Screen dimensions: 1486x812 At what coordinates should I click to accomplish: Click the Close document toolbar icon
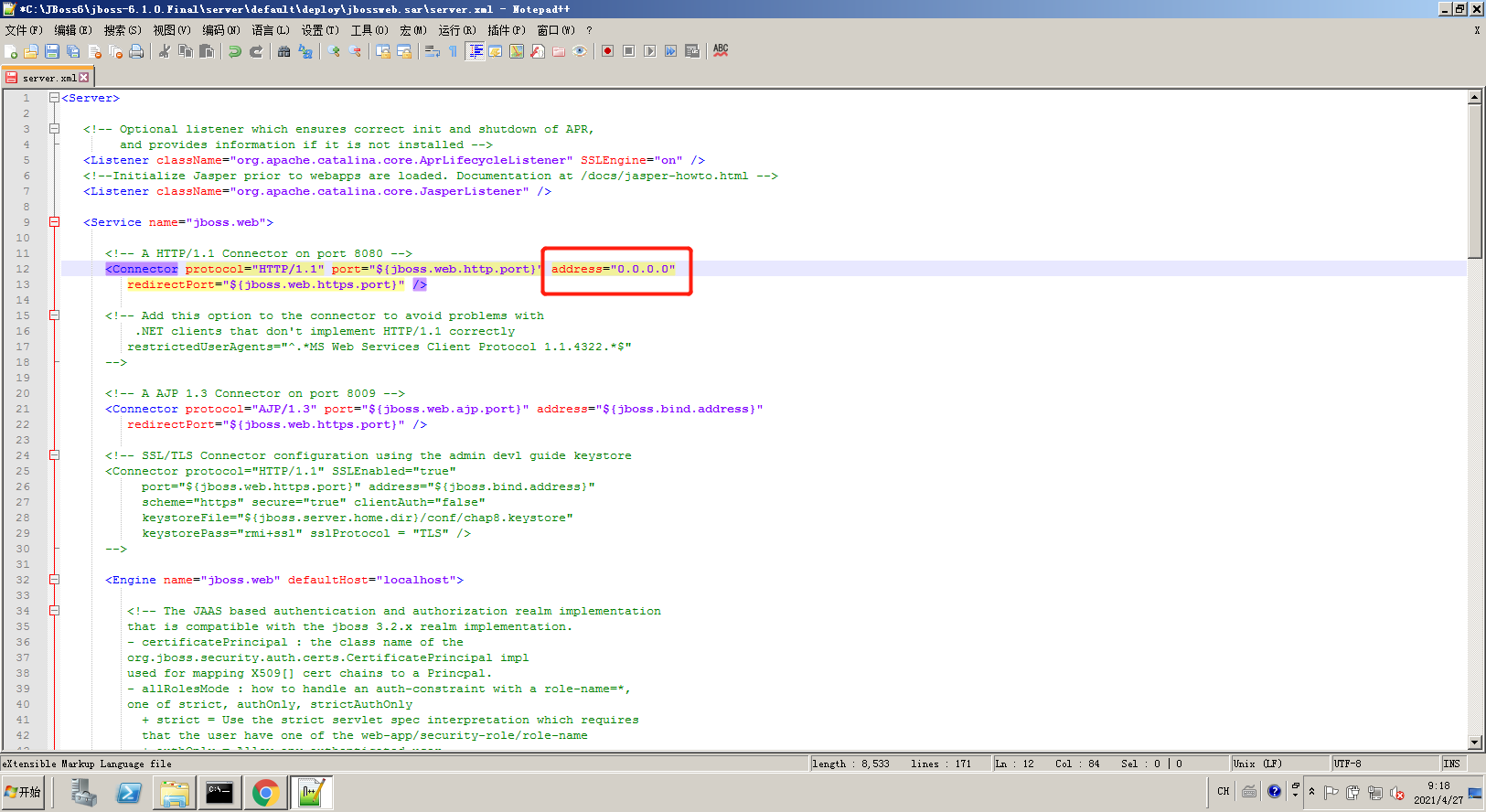point(94,51)
